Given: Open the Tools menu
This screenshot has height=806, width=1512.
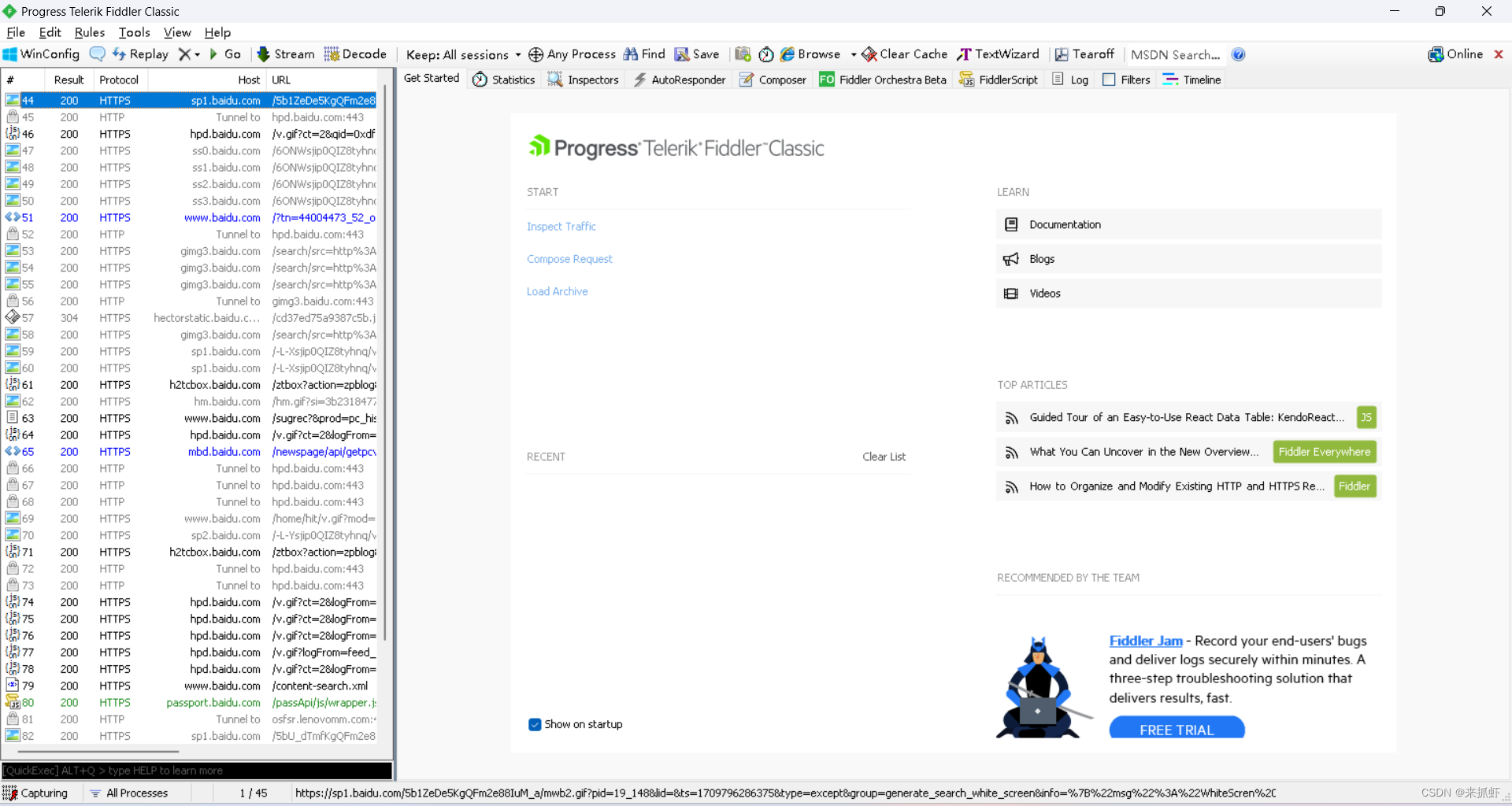Looking at the screenshot, I should [134, 32].
